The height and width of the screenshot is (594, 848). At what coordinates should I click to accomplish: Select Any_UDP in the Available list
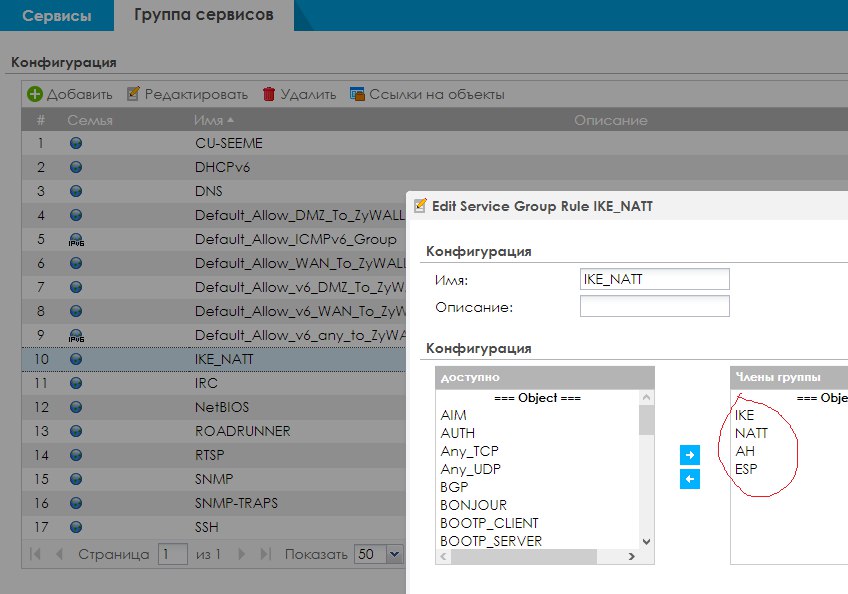[x=471, y=468]
